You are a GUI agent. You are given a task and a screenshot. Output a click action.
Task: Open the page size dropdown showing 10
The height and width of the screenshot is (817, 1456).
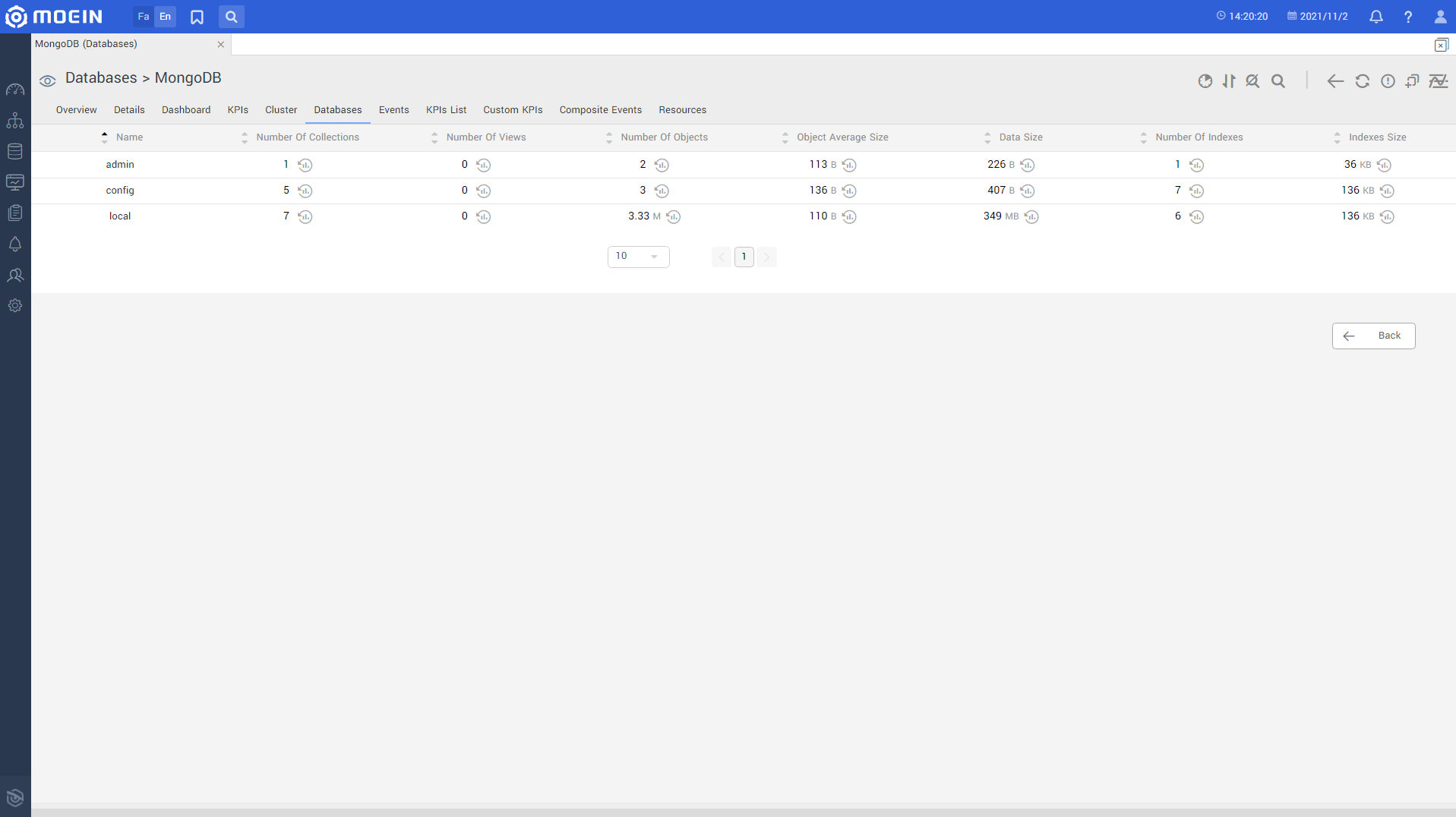click(639, 257)
